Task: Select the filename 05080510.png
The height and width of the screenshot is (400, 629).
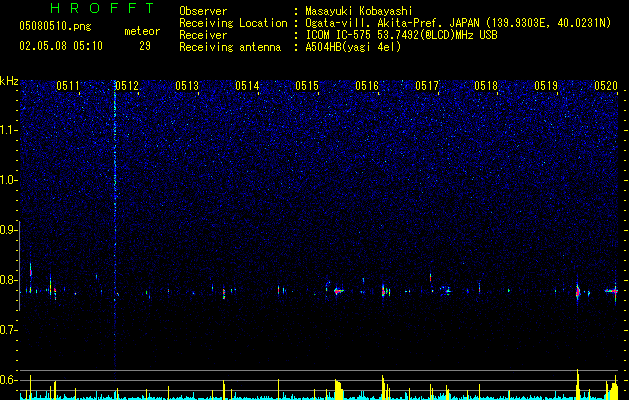Action: (55, 27)
